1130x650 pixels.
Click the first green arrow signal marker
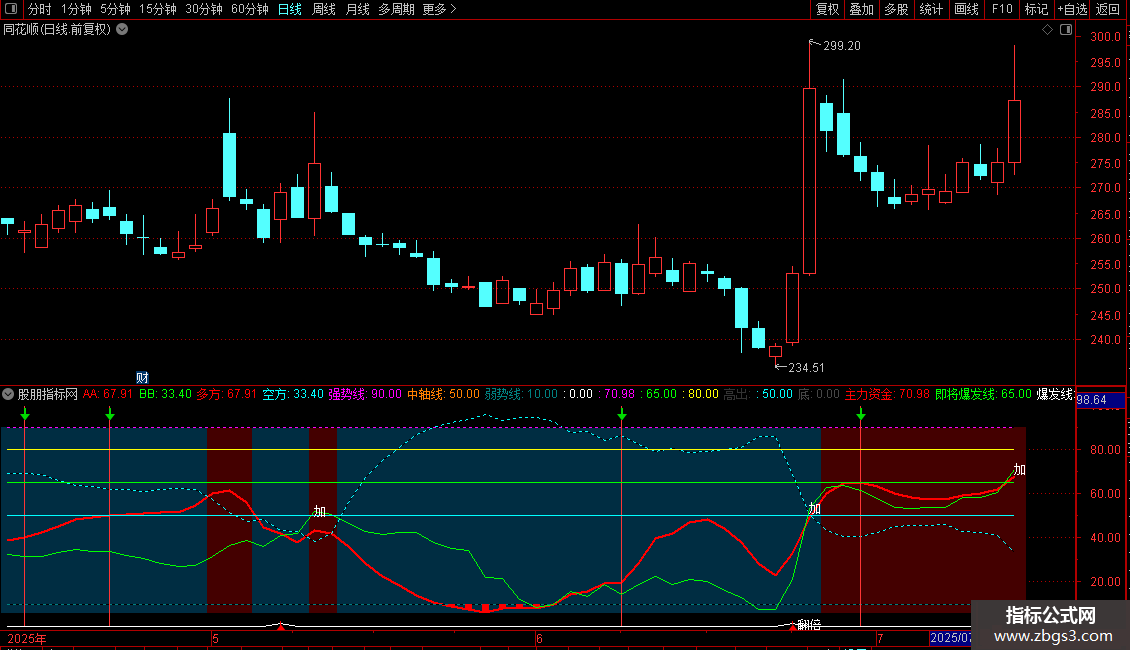coord(25,414)
